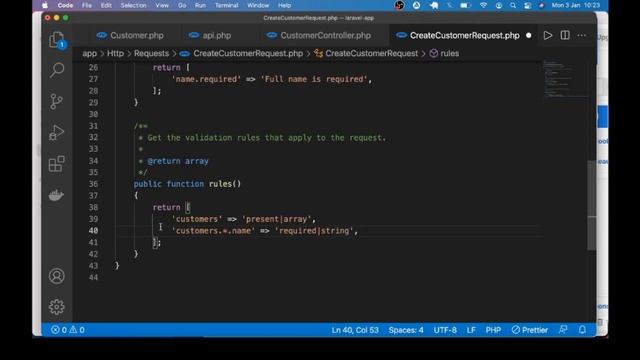Click the date and time Mon 3 Jan

pos(576,5)
